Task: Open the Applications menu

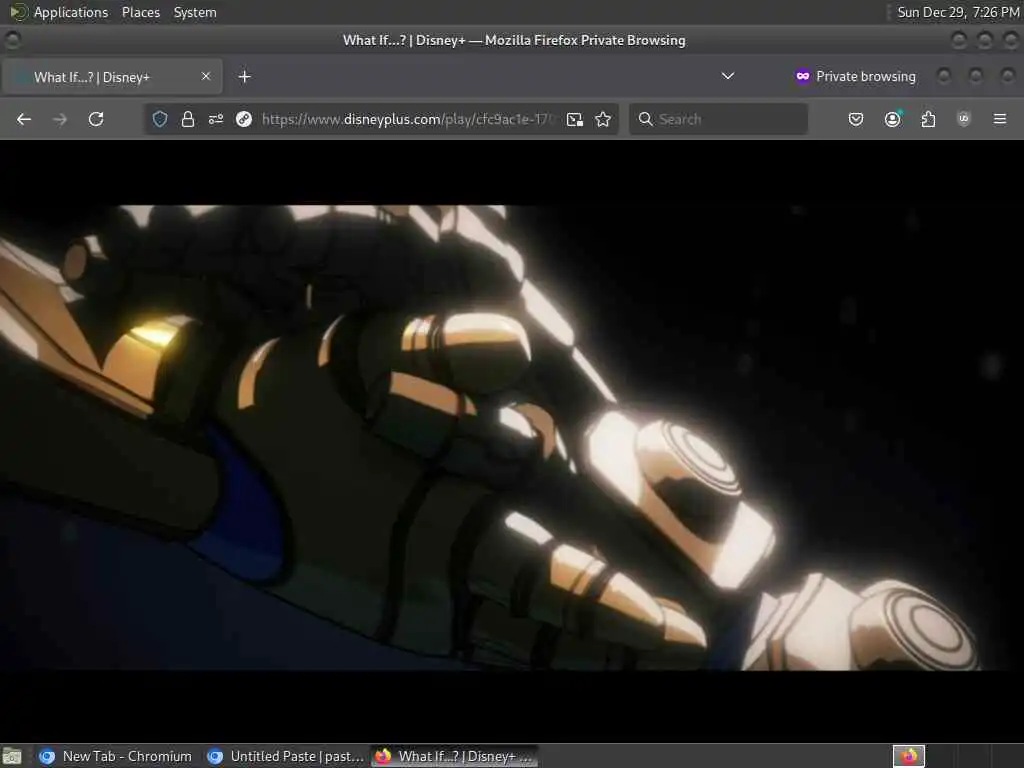Action: [59, 12]
